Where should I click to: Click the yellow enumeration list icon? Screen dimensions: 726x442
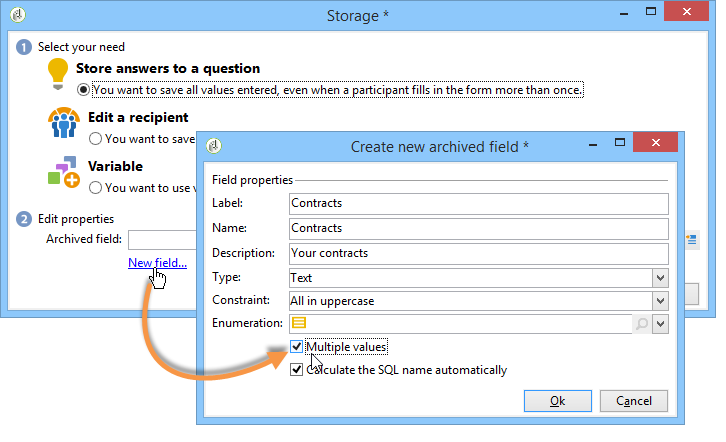click(299, 323)
